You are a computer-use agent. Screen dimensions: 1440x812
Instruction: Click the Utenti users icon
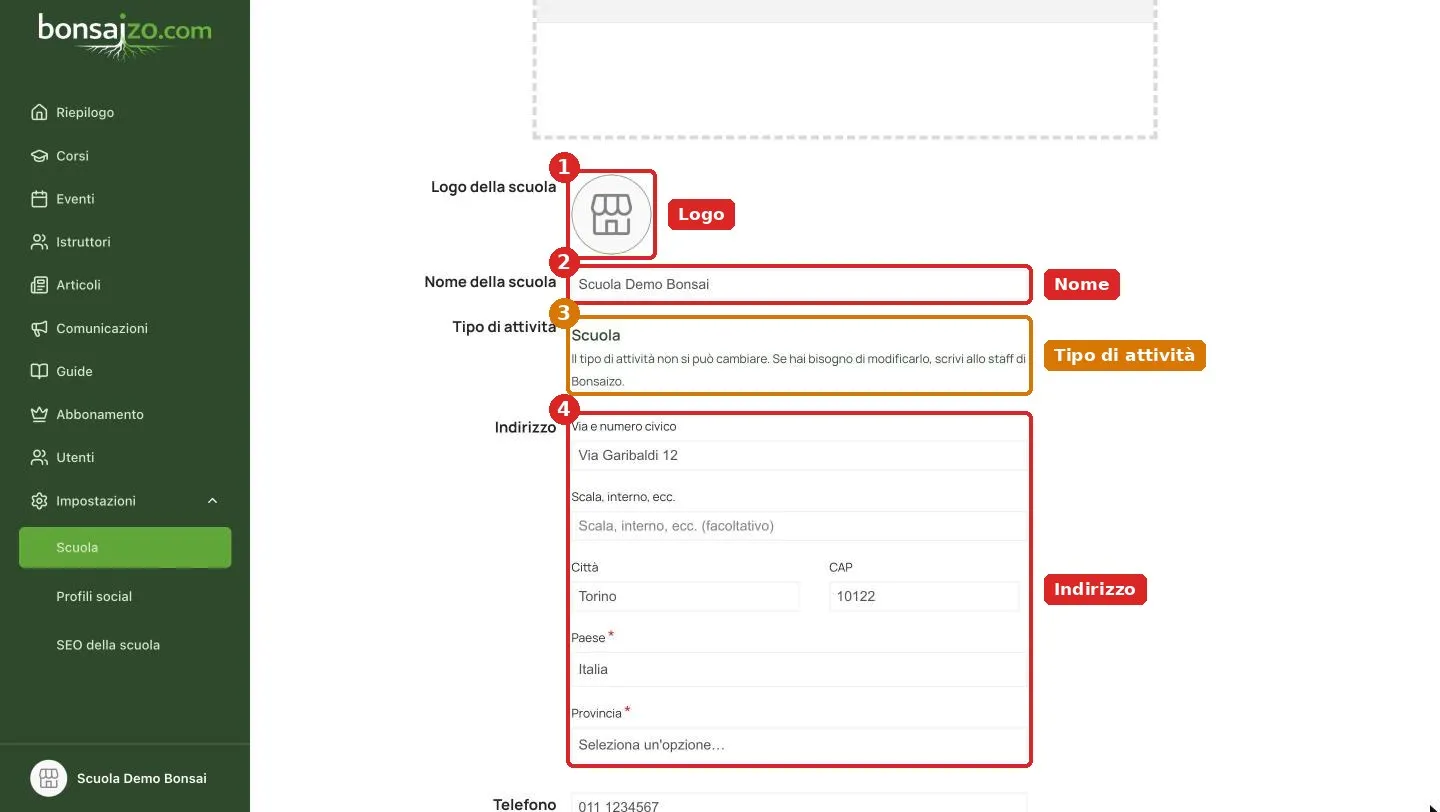(x=39, y=457)
